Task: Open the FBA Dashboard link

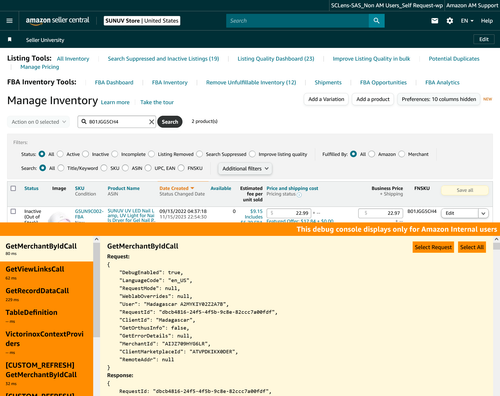Action: [x=114, y=82]
